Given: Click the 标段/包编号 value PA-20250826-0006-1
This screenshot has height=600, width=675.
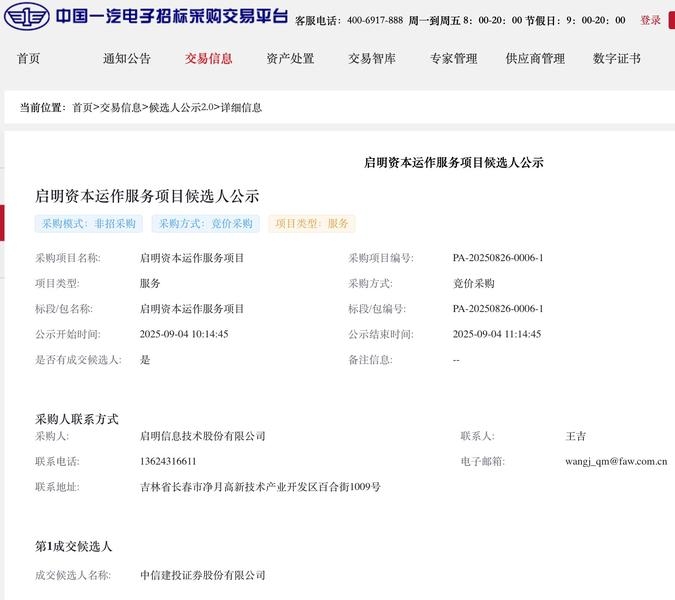Looking at the screenshot, I should 498,309.
